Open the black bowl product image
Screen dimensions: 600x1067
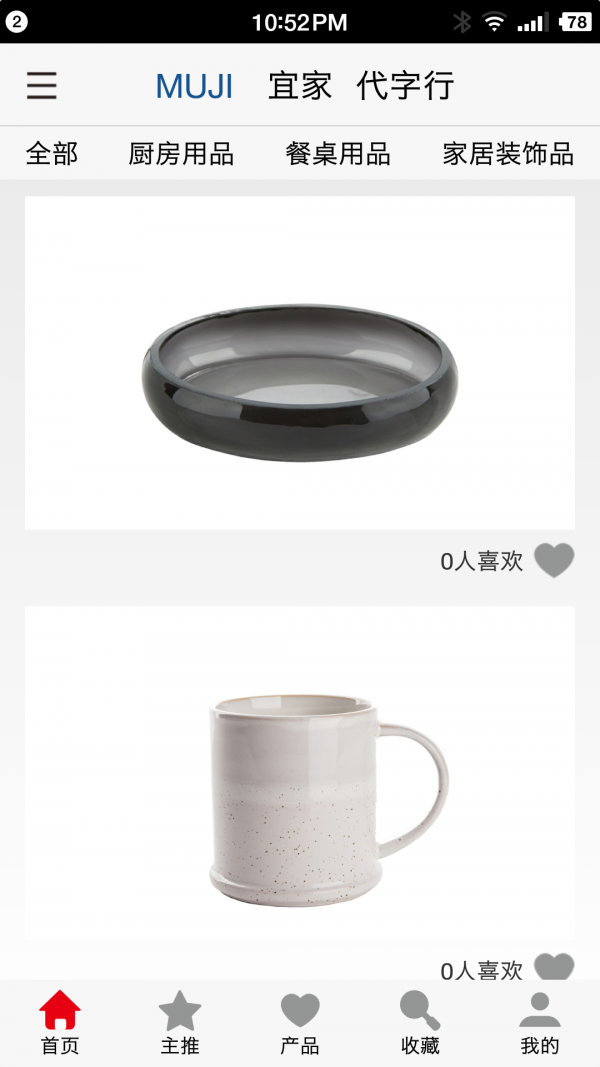(x=300, y=363)
